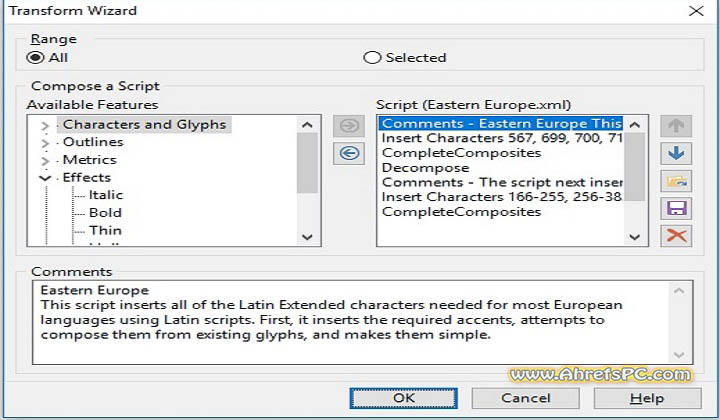
Task: Expand the Outlines tree node
Action: point(45,143)
